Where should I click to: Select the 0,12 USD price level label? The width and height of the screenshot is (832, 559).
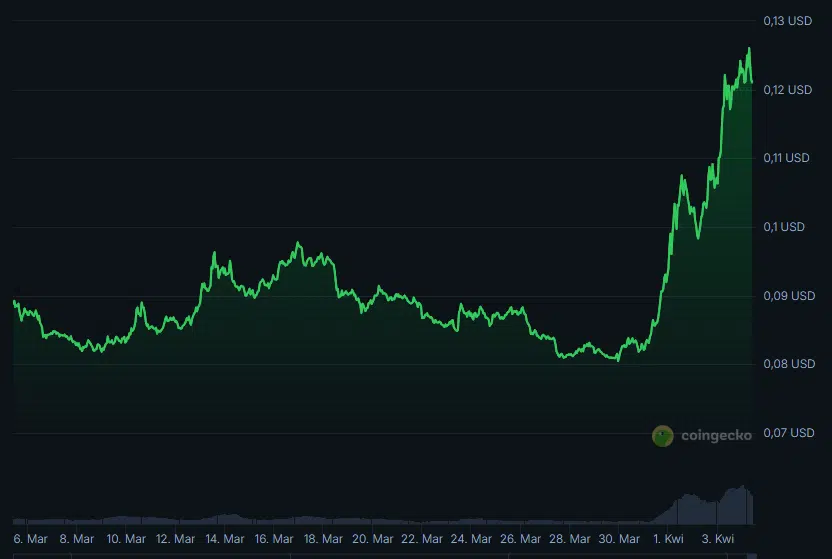coord(788,90)
